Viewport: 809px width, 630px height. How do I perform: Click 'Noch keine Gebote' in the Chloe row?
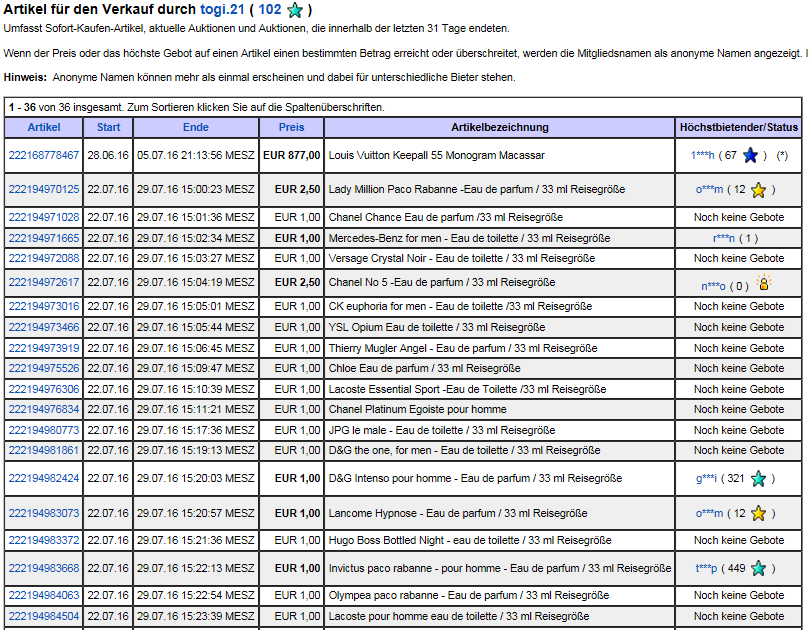click(x=739, y=368)
